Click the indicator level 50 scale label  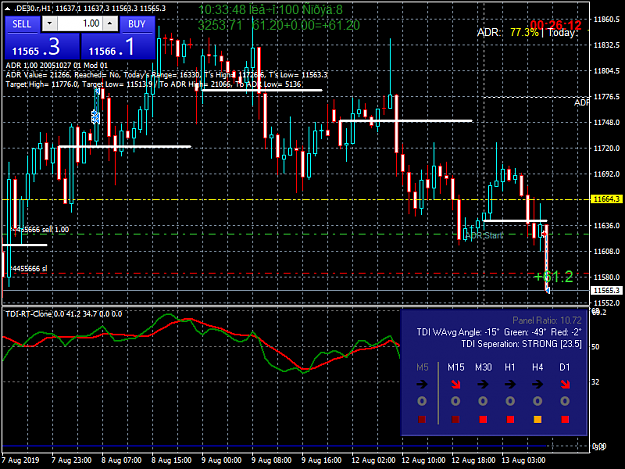(x=595, y=347)
